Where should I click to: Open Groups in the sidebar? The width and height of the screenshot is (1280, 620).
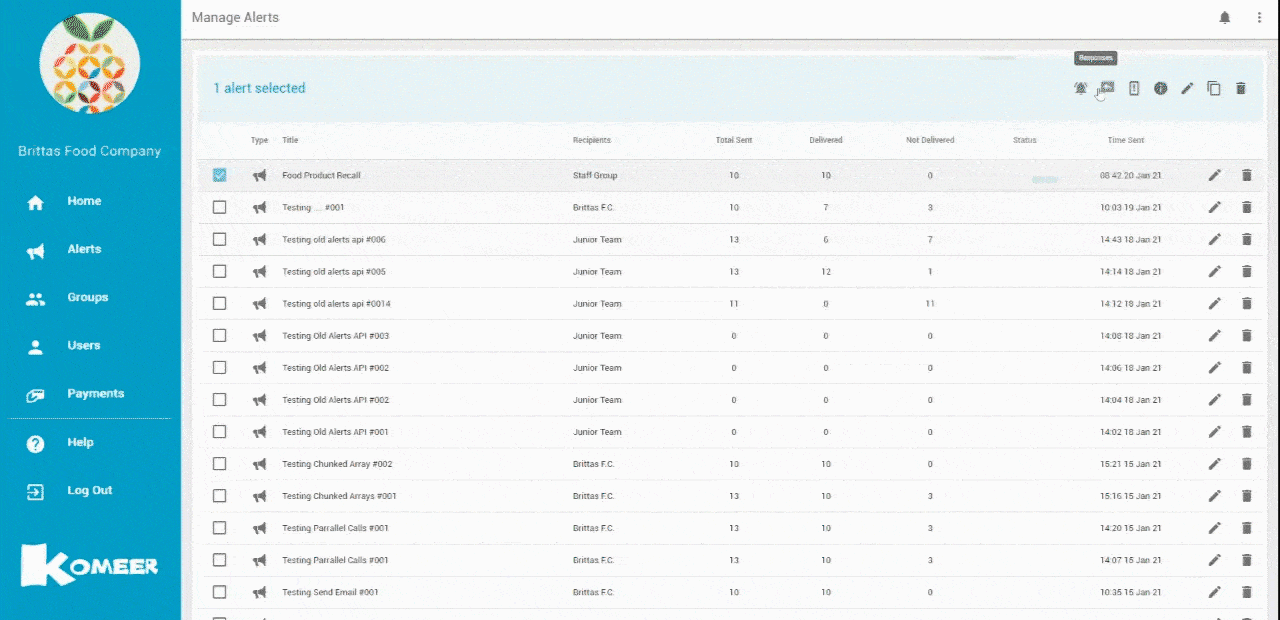tap(87, 297)
